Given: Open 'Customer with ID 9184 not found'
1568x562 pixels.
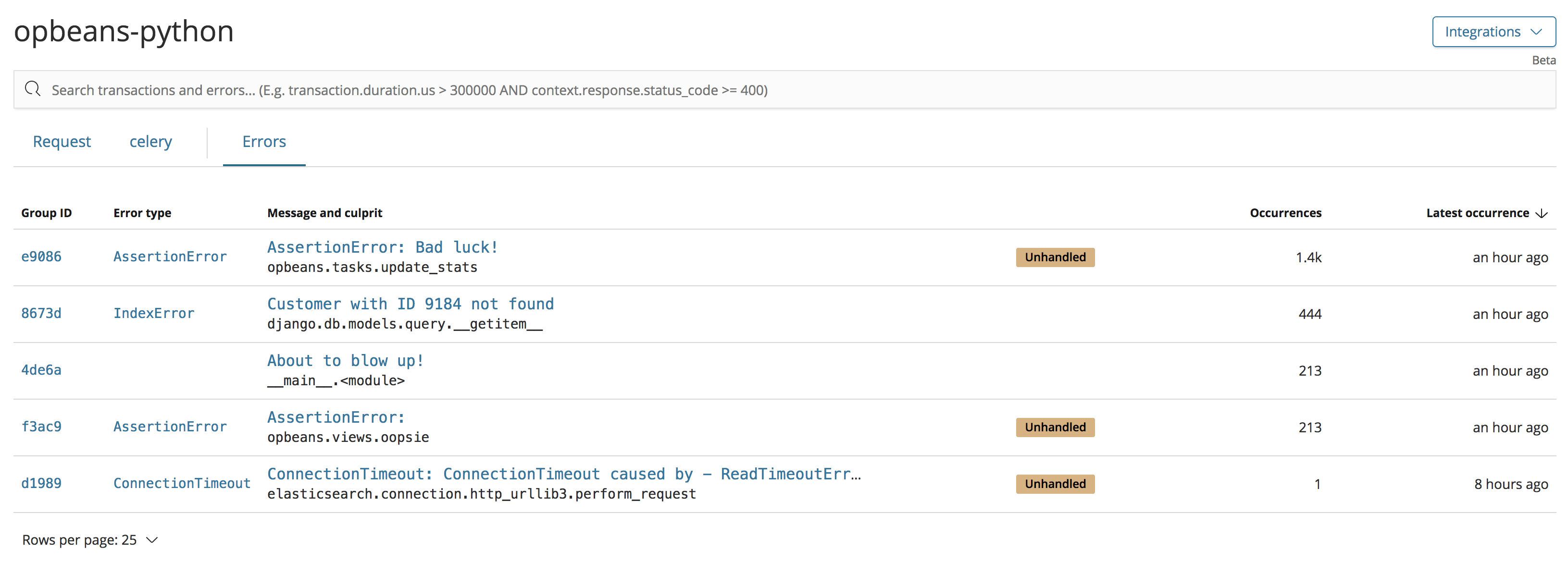Looking at the screenshot, I should point(410,304).
